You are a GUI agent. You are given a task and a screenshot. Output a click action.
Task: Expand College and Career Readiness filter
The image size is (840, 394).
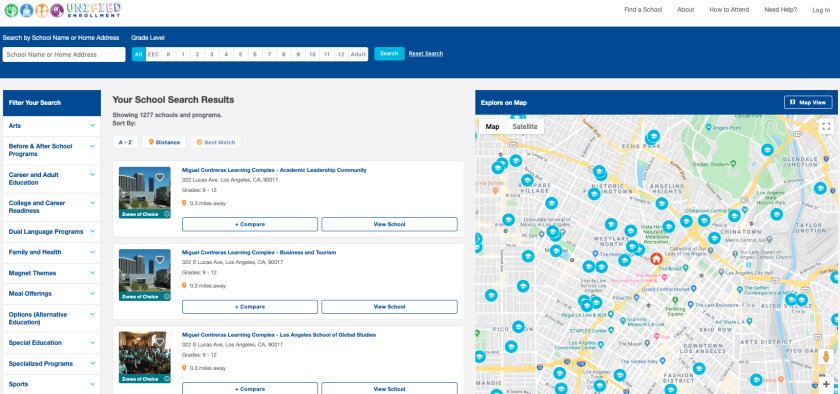pyautogui.click(x=51, y=207)
